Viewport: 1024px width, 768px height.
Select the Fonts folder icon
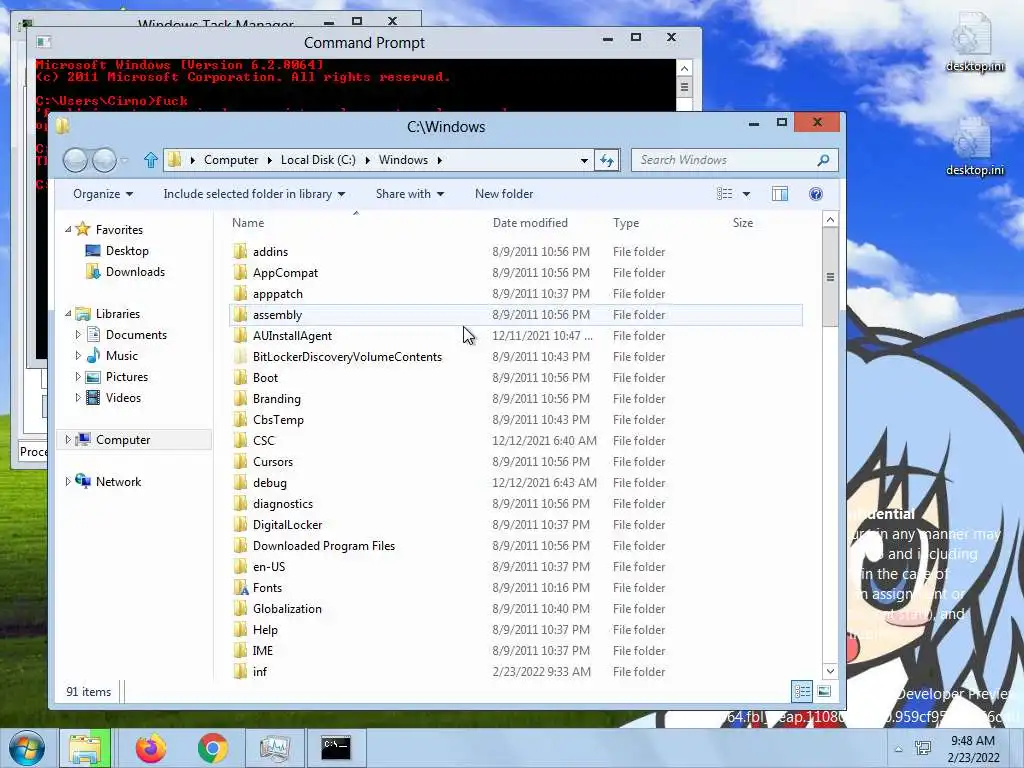[x=240, y=588]
